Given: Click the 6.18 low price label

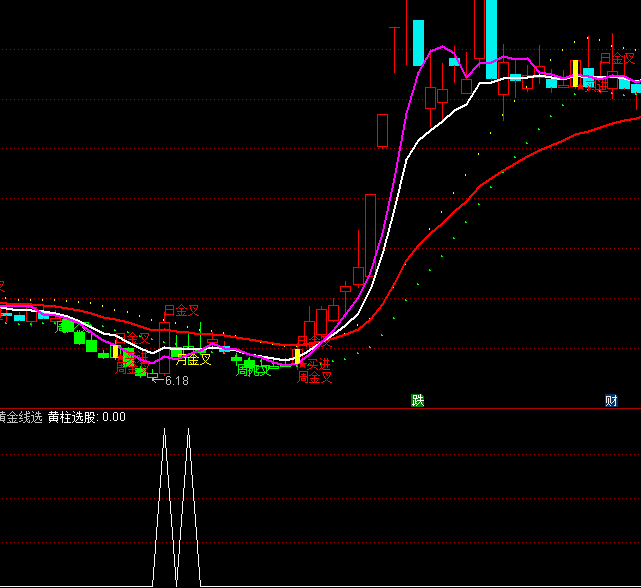Looking at the screenshot, I should tap(175, 381).
